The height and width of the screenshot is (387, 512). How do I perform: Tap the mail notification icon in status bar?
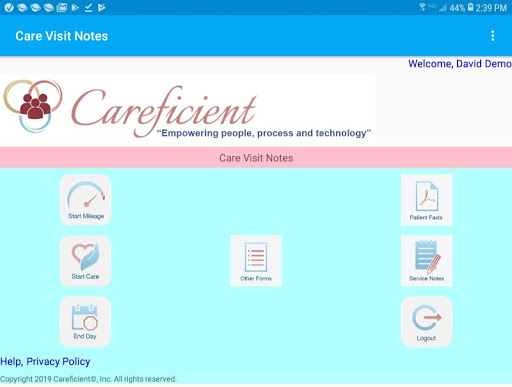pyautogui.click(x=62, y=7)
